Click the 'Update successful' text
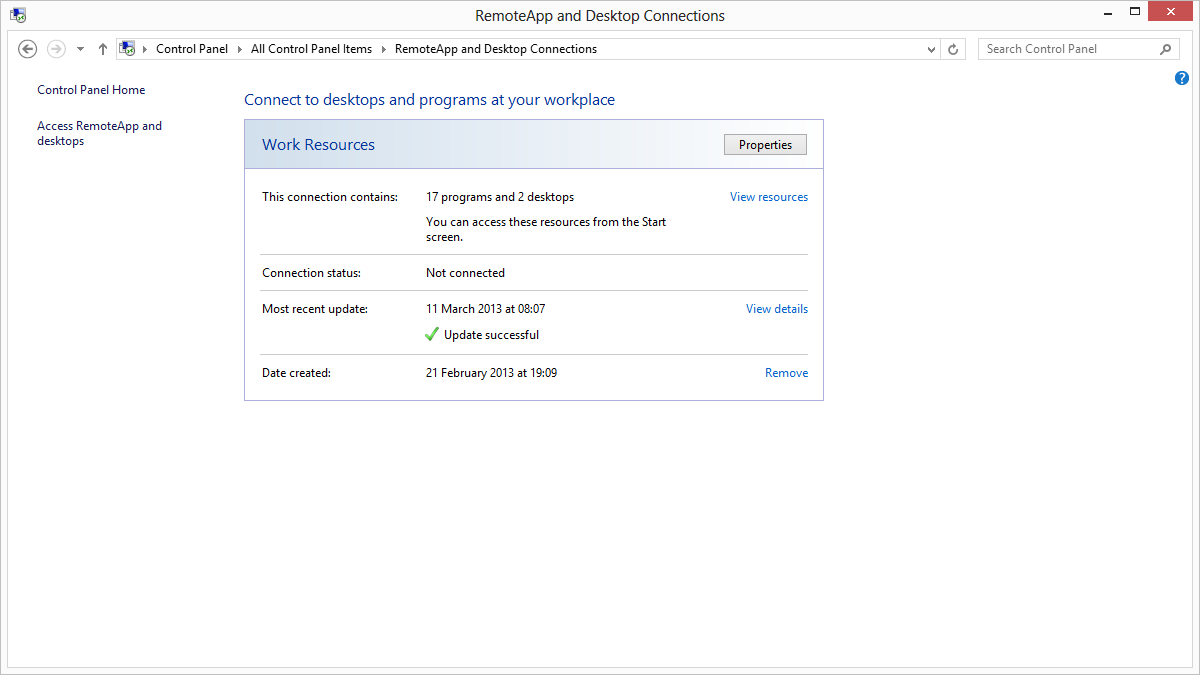1200x675 pixels. pos(491,335)
